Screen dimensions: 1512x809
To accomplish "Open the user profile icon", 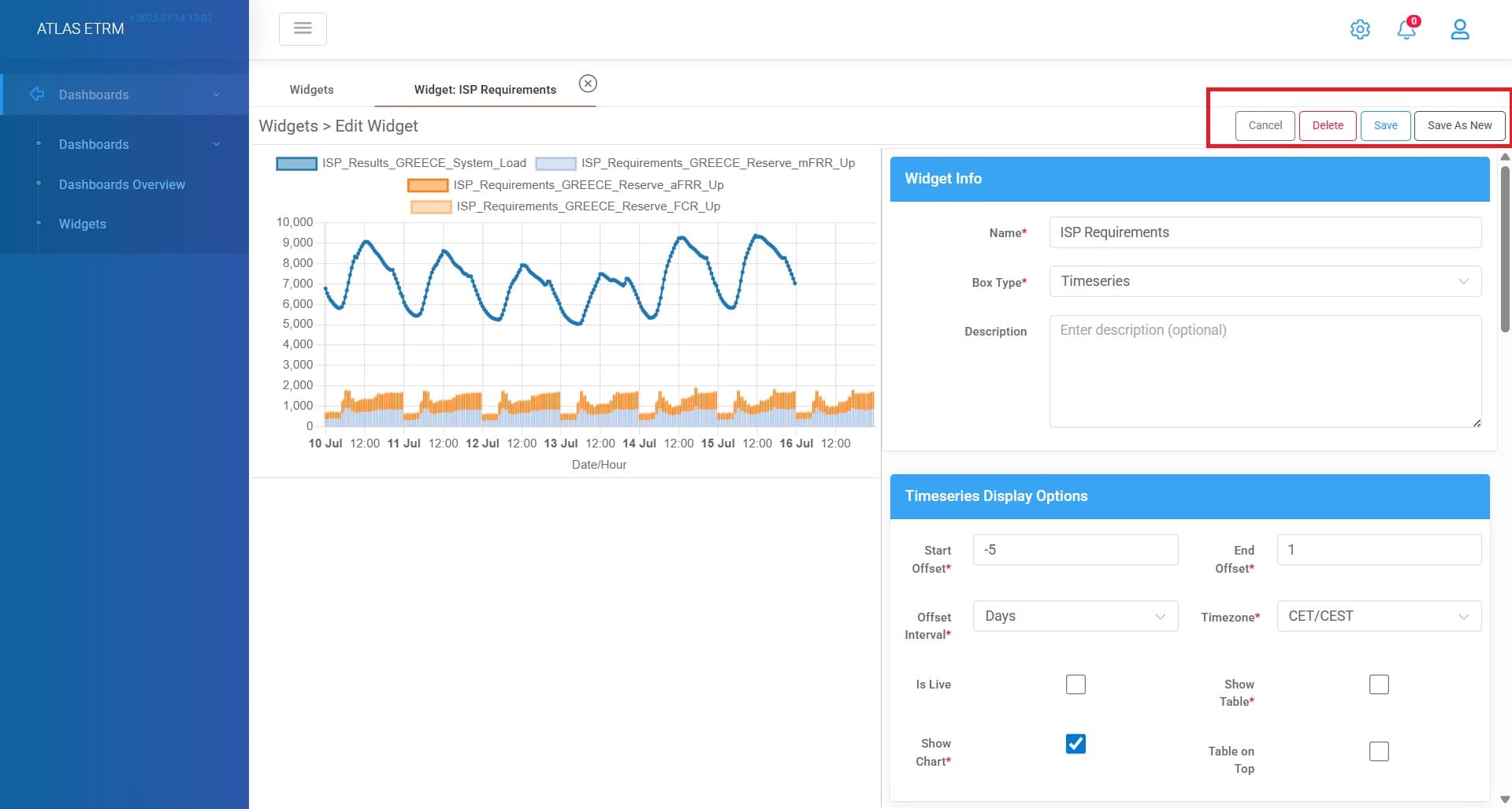I will pyautogui.click(x=1459, y=29).
